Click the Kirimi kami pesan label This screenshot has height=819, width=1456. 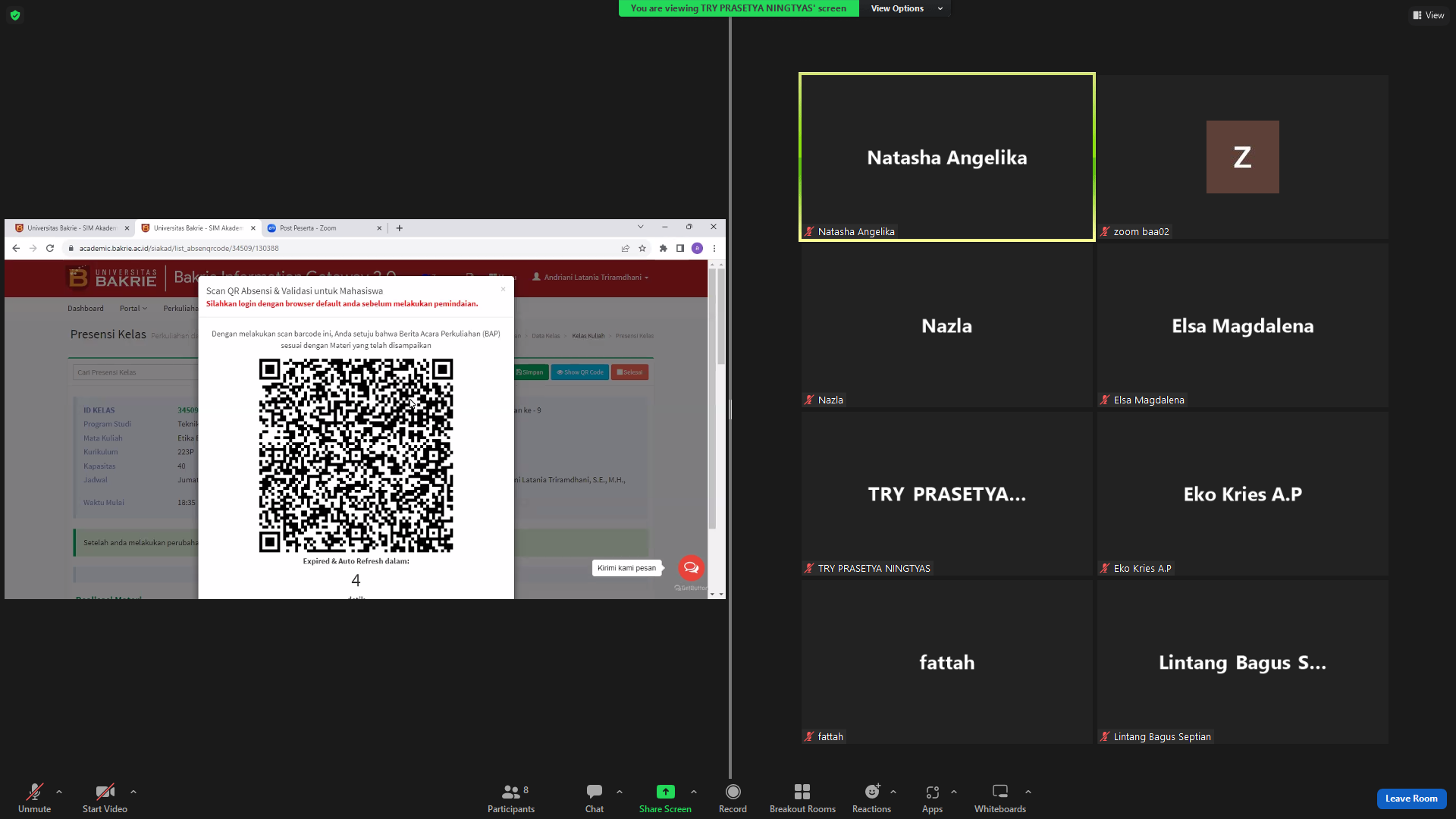(x=626, y=568)
